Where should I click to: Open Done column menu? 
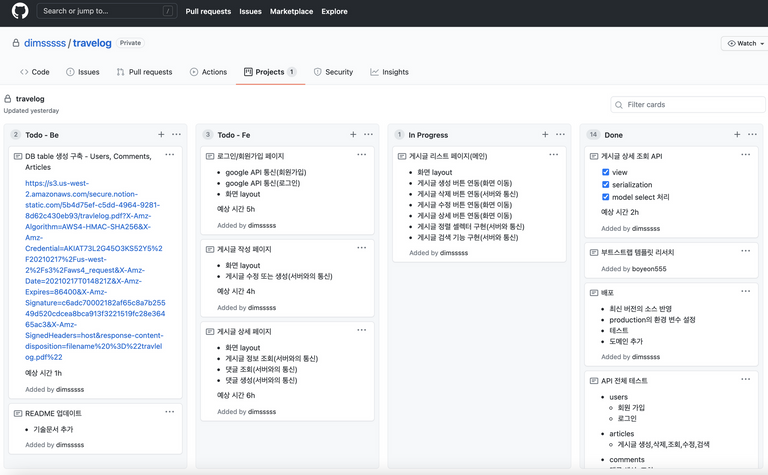coord(752,134)
